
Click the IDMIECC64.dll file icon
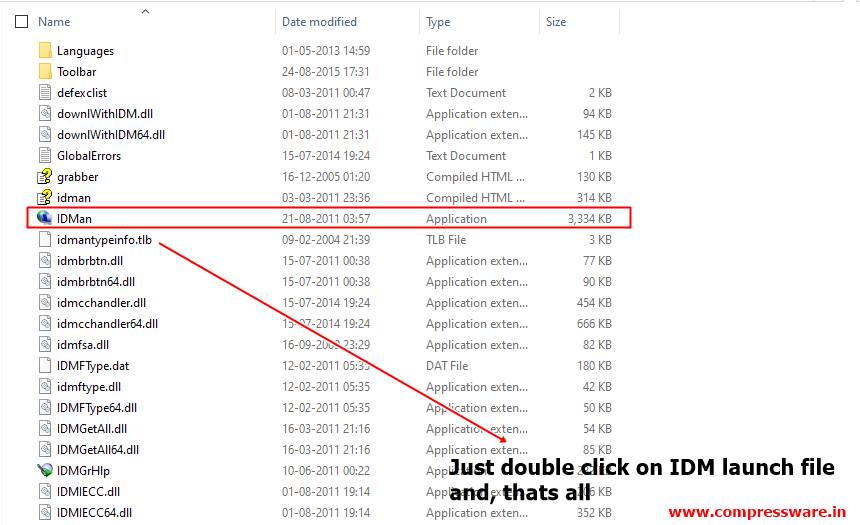tap(45, 512)
